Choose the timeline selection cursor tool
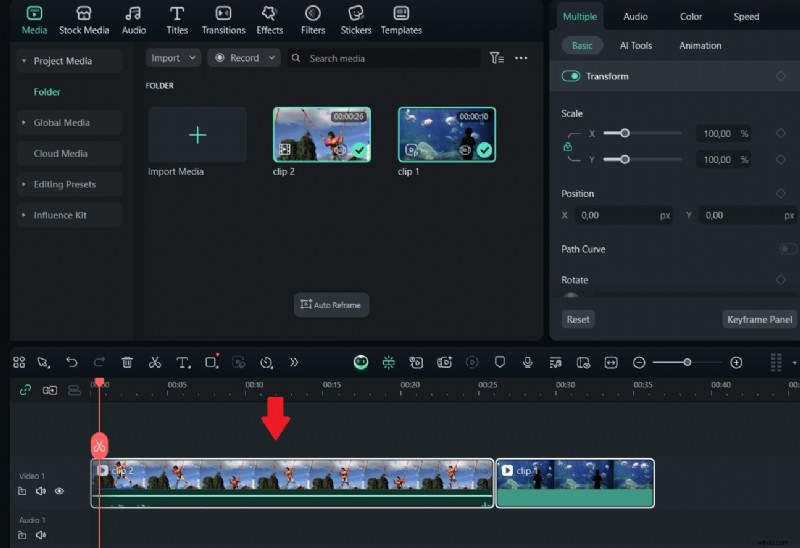 [x=43, y=362]
